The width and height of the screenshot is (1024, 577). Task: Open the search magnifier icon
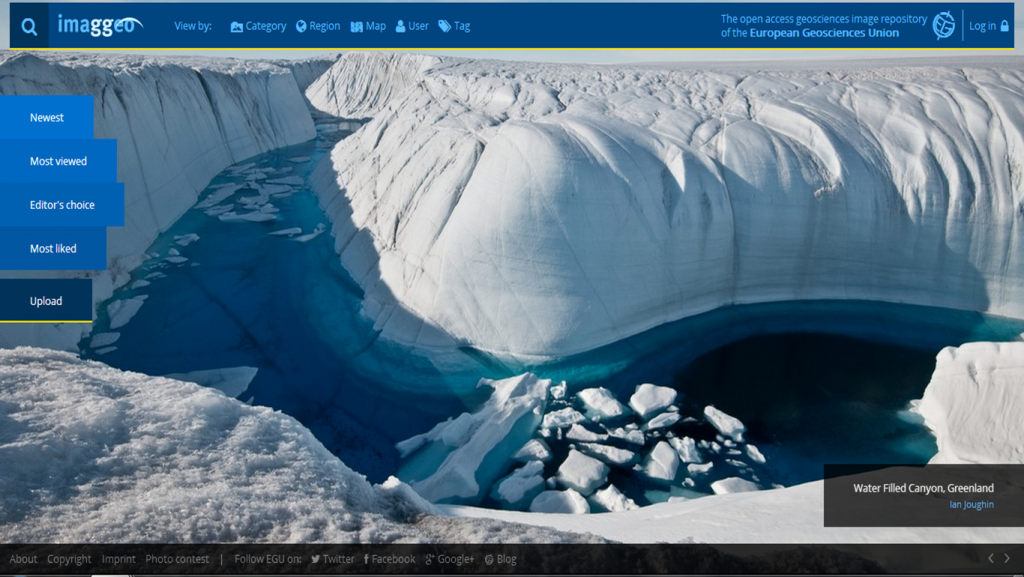[x=29, y=27]
